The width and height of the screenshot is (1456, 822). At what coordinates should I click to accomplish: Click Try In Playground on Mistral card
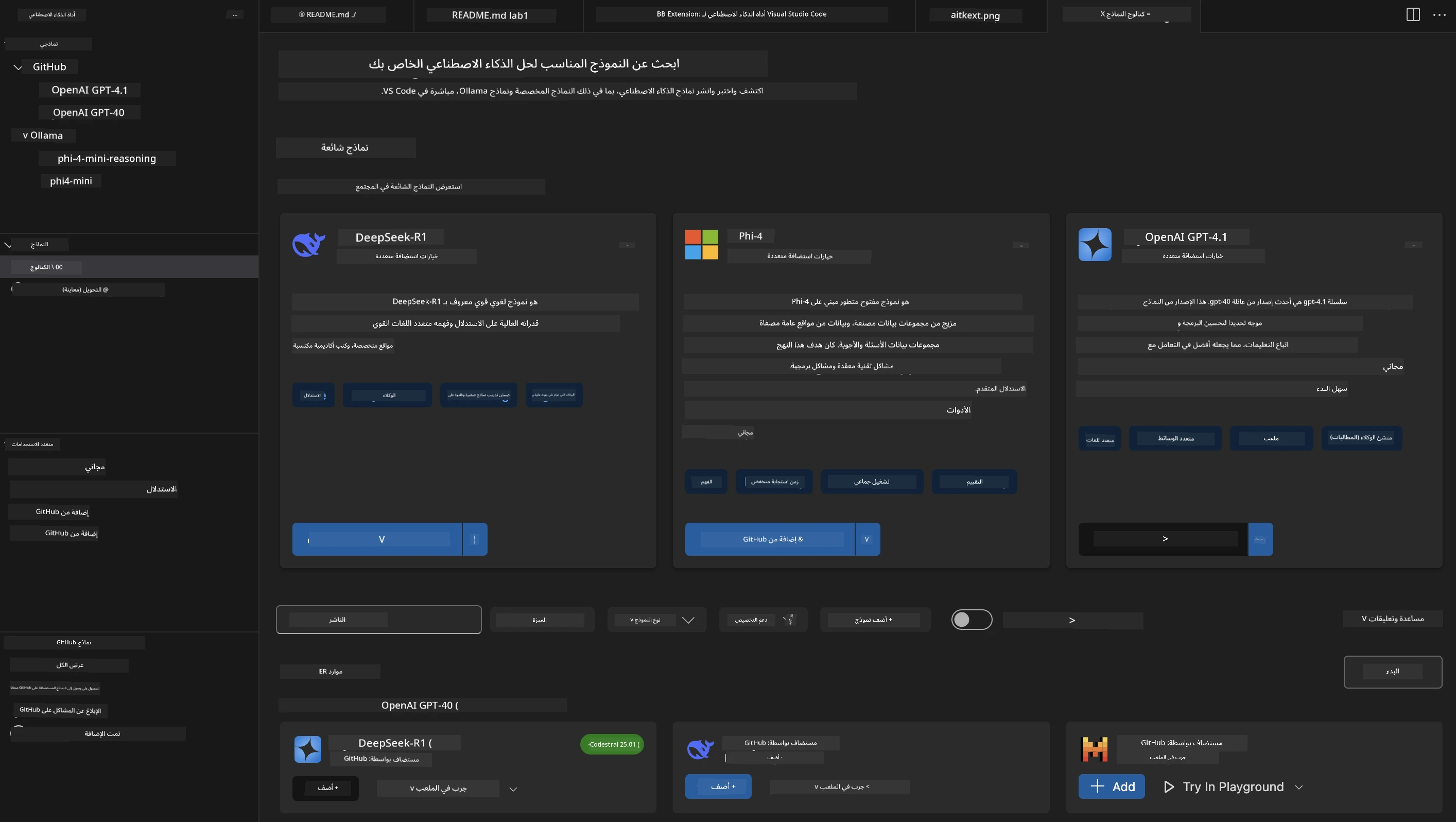(1233, 787)
